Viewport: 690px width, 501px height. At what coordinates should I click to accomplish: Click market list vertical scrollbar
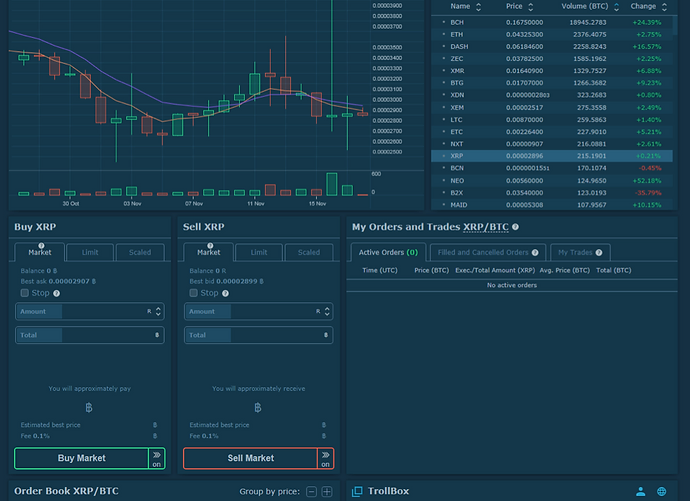coord(675,25)
